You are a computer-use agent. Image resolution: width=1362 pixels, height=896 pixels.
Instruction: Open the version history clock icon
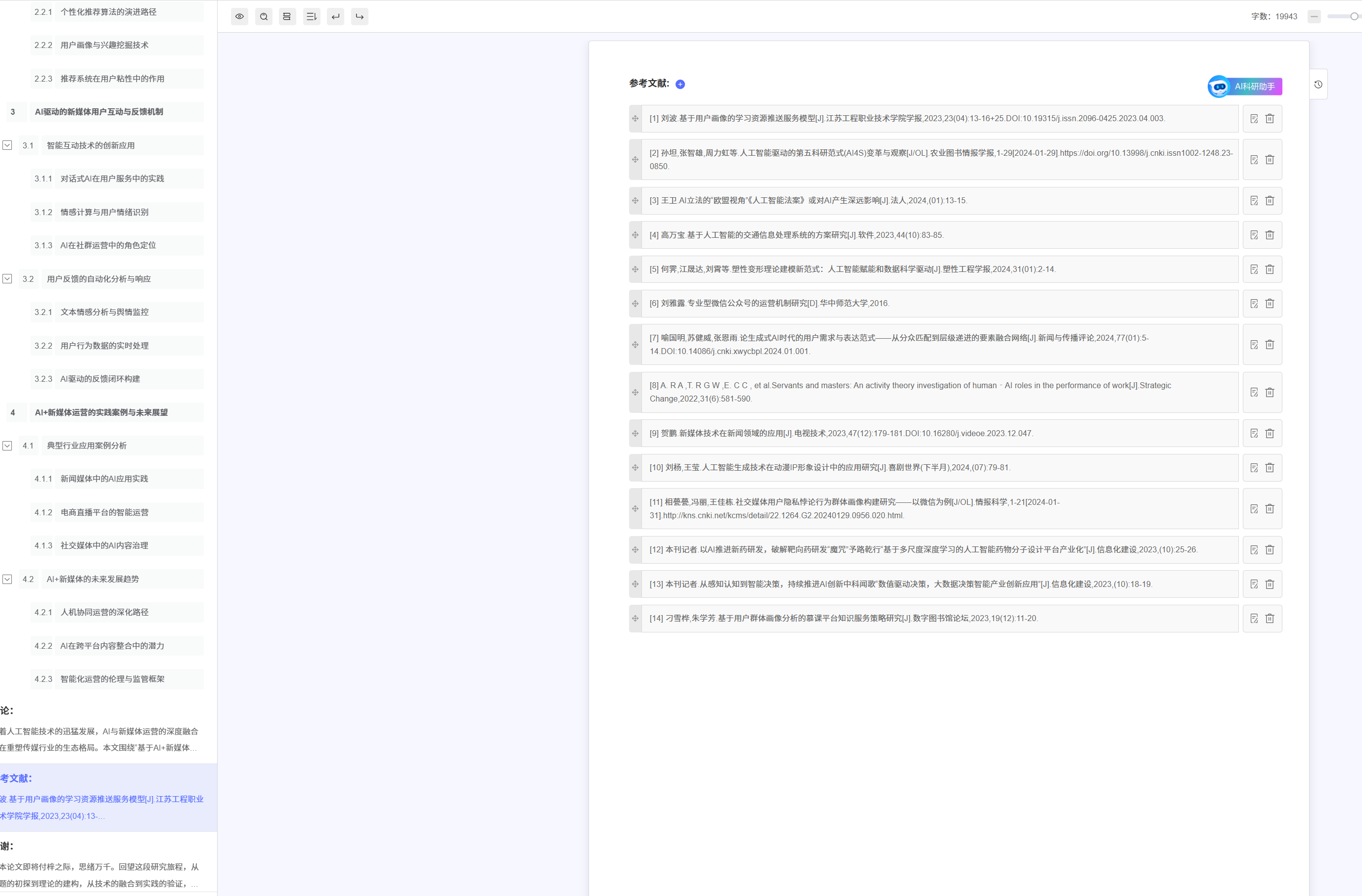1318,85
